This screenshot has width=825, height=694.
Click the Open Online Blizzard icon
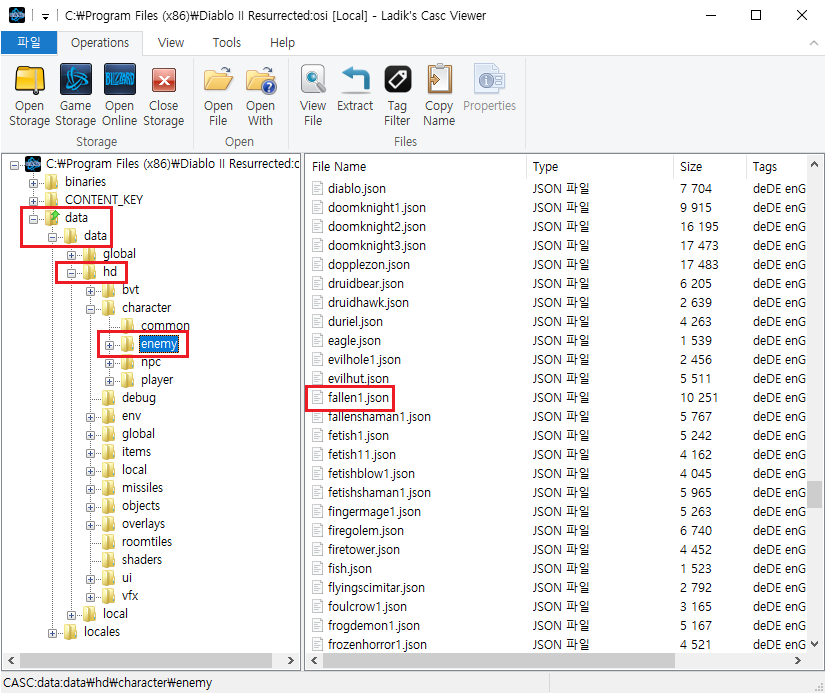(x=120, y=80)
